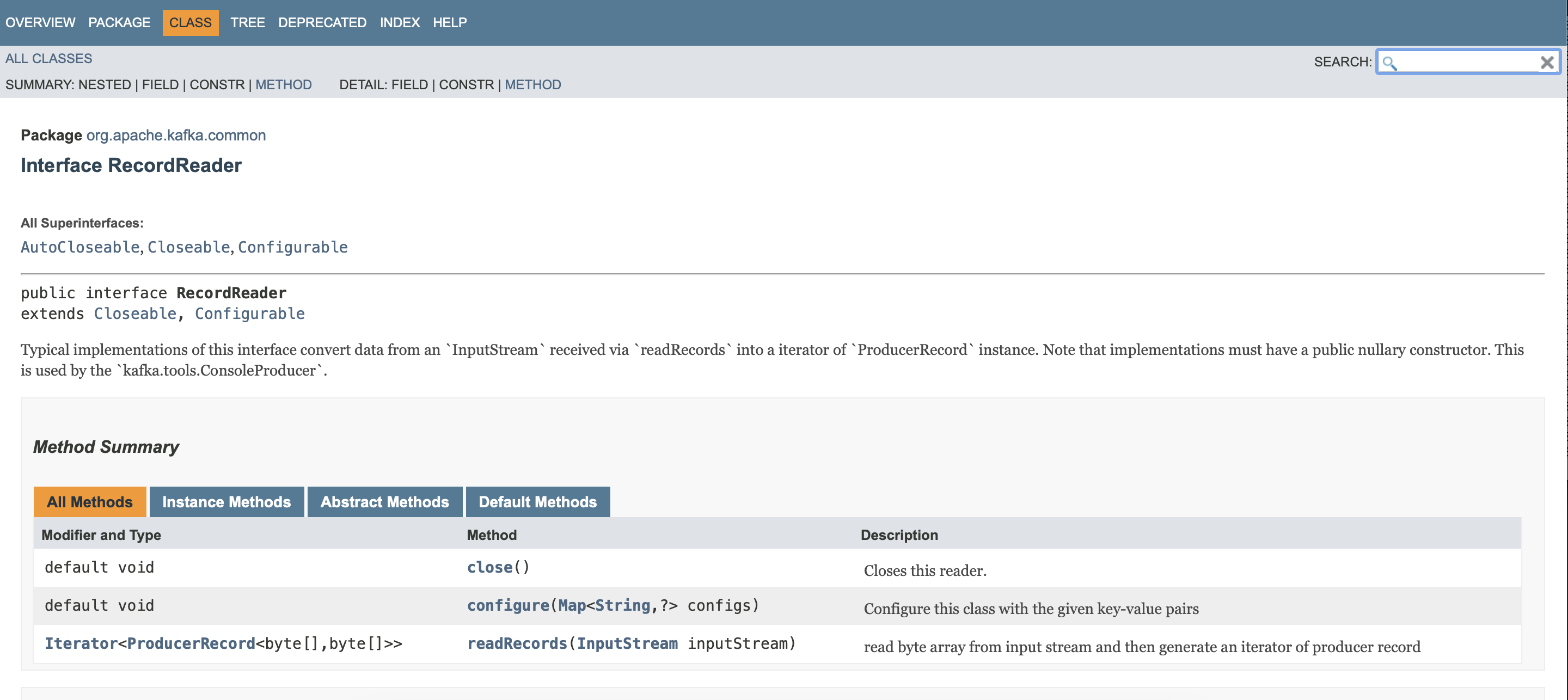Image resolution: width=1568 pixels, height=700 pixels.
Task: Switch to Instance Methods tab
Action: [x=226, y=501]
